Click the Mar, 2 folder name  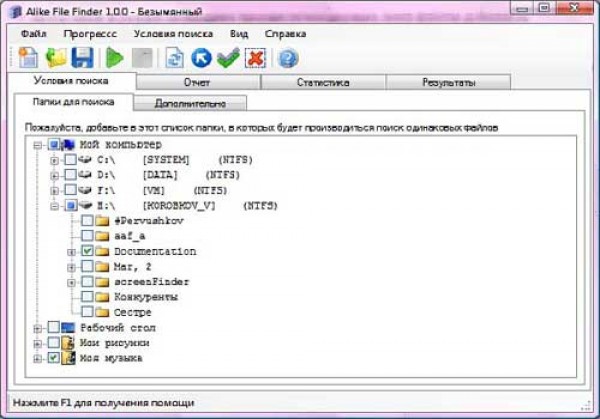coord(132,267)
